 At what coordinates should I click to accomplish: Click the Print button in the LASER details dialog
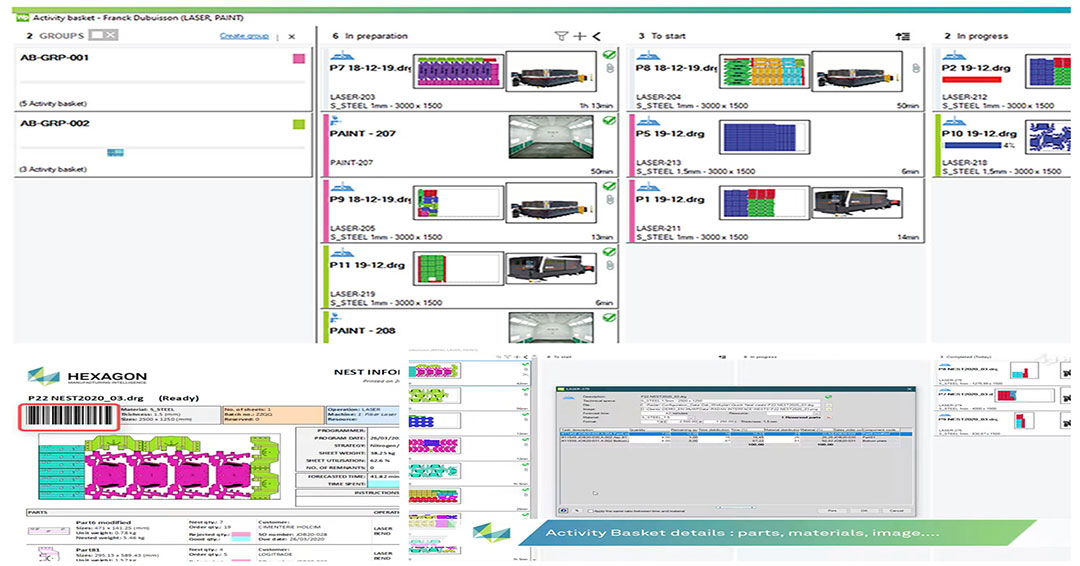[832, 511]
